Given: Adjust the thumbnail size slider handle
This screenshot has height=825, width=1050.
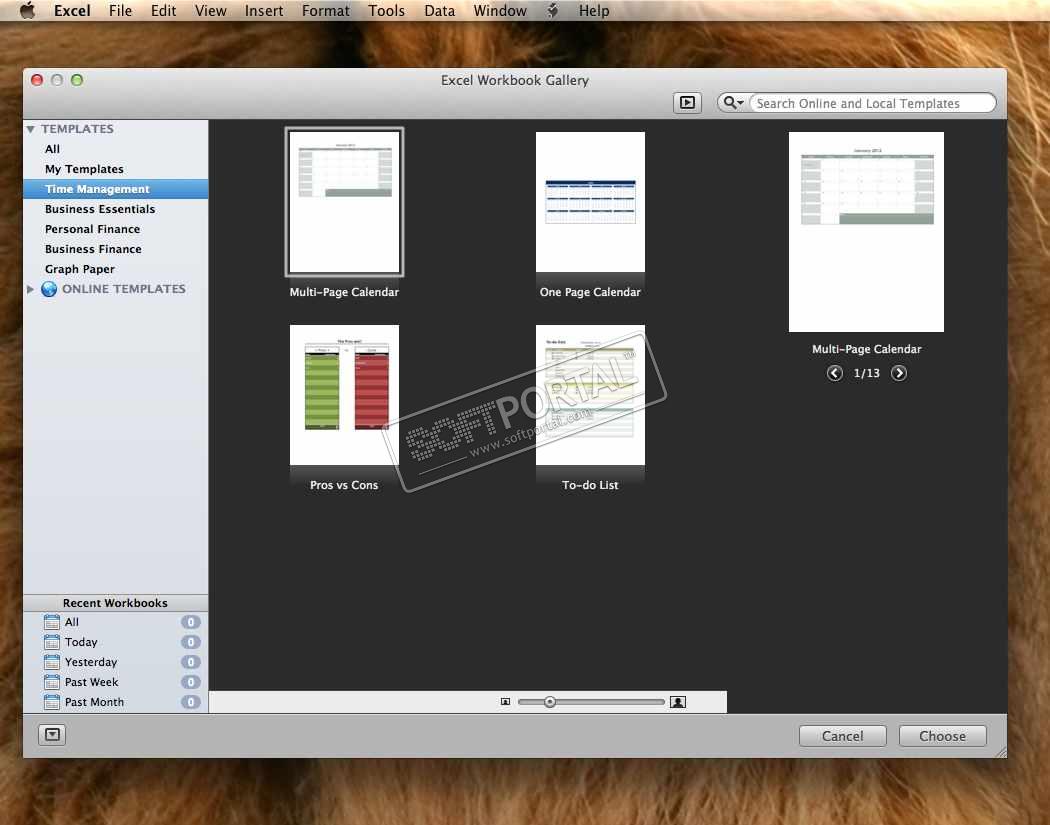Looking at the screenshot, I should (549, 702).
